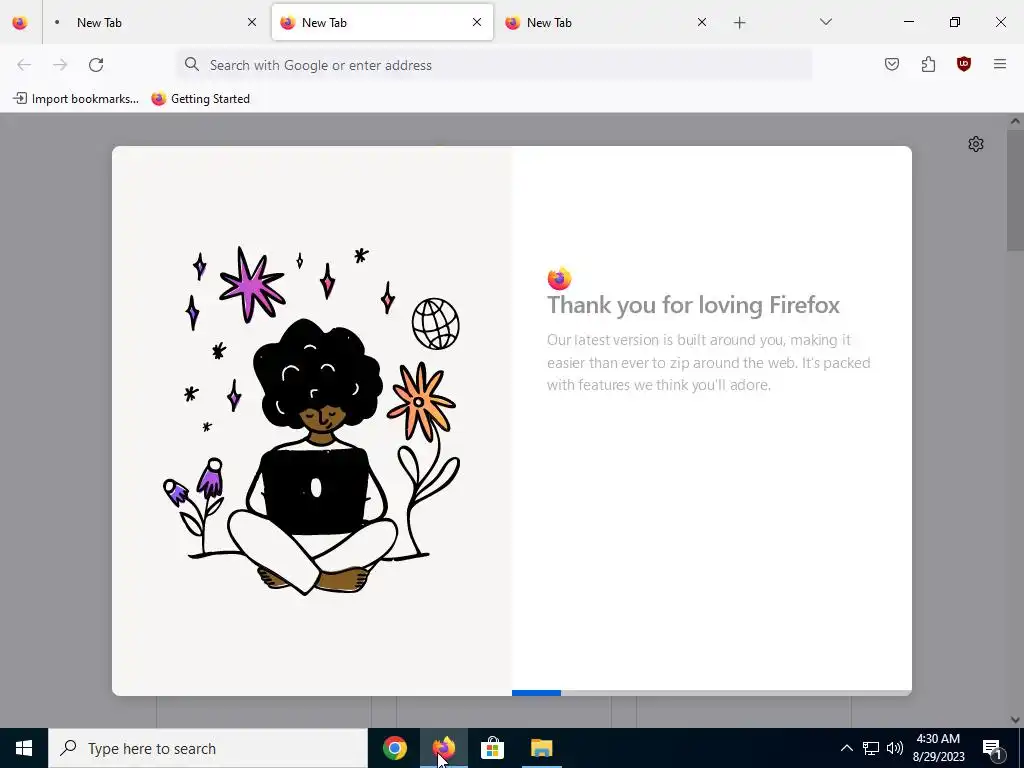Switch to the third New Tab
Viewport: 1024px width, 768px height.
pos(607,22)
